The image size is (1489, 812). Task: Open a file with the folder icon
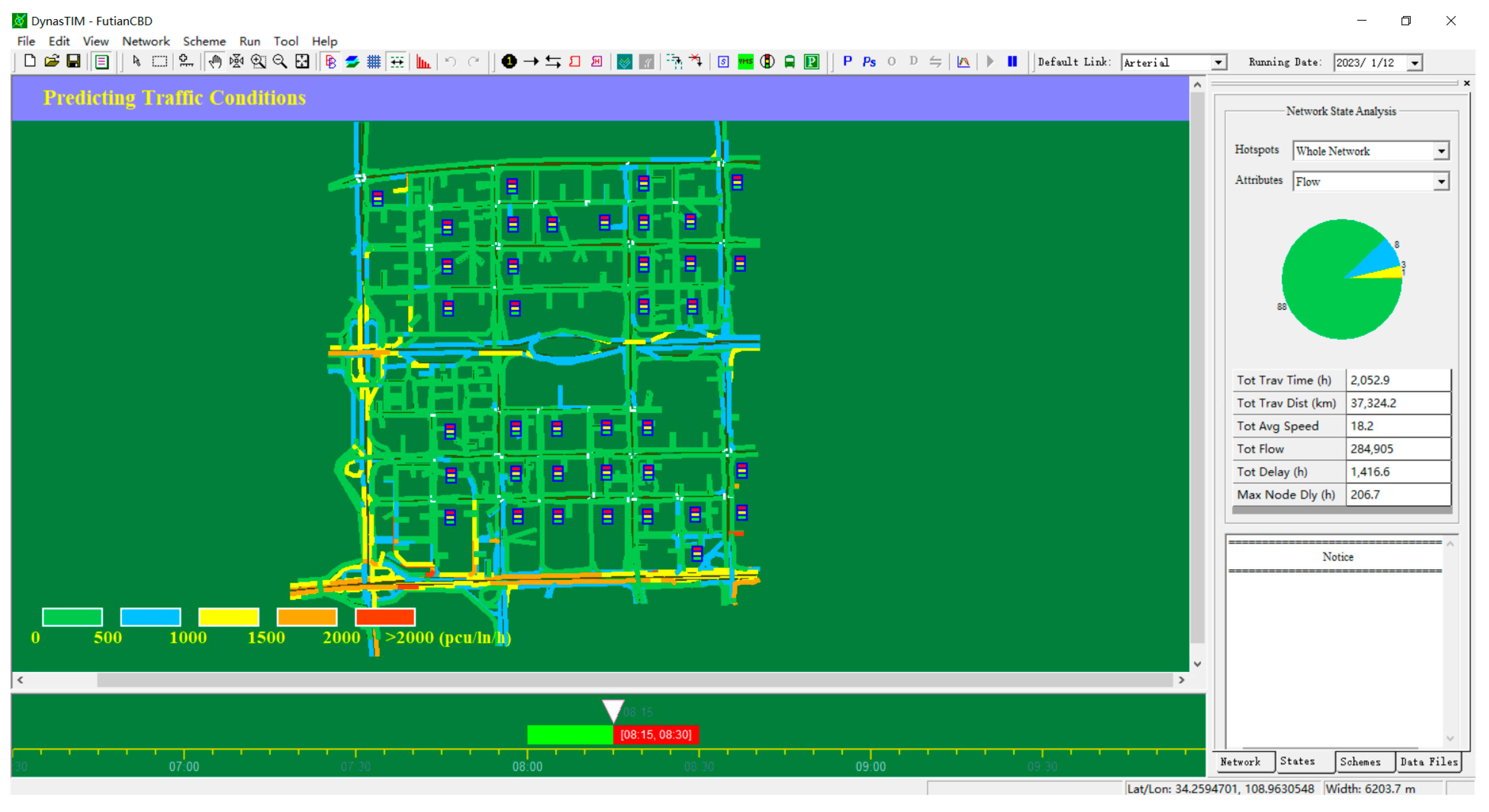(x=51, y=61)
